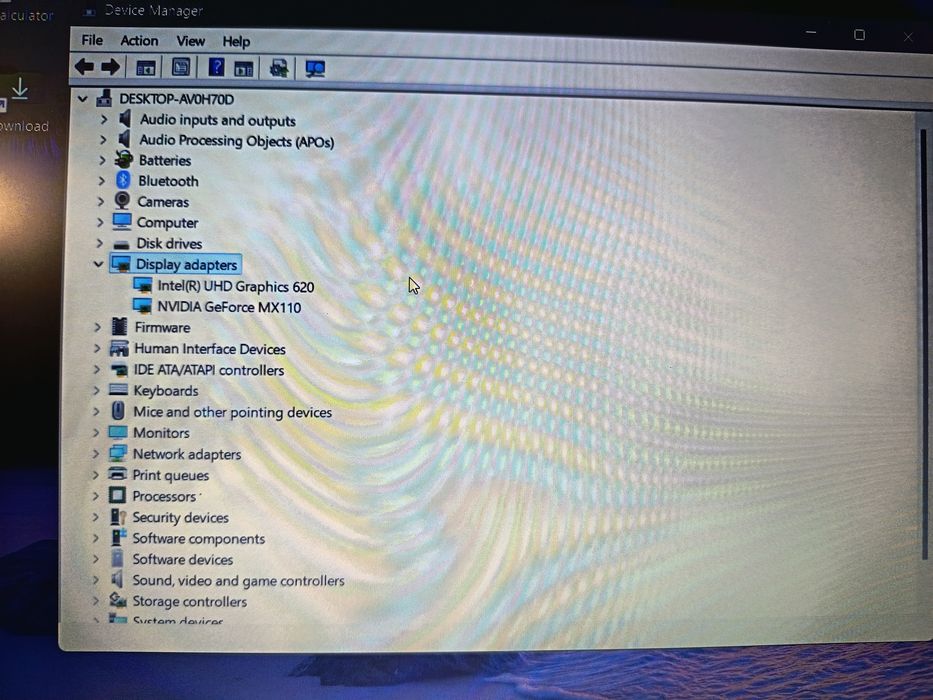Click the Software components icon
The height and width of the screenshot is (700, 933).
[x=118, y=537]
